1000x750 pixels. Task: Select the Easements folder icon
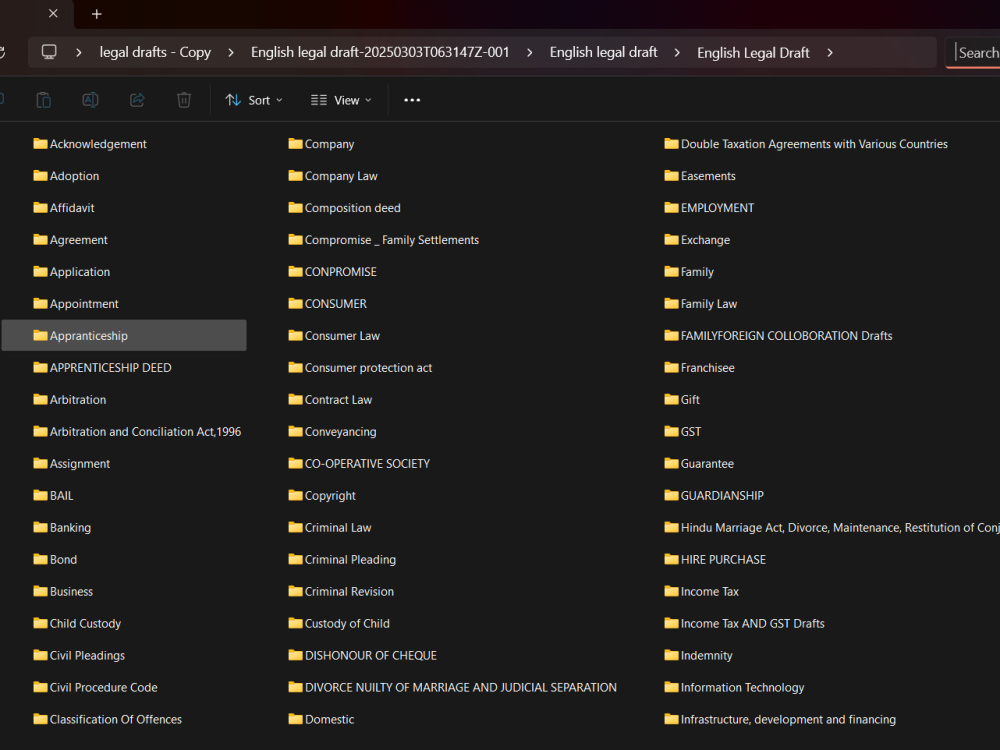pyautogui.click(x=672, y=175)
